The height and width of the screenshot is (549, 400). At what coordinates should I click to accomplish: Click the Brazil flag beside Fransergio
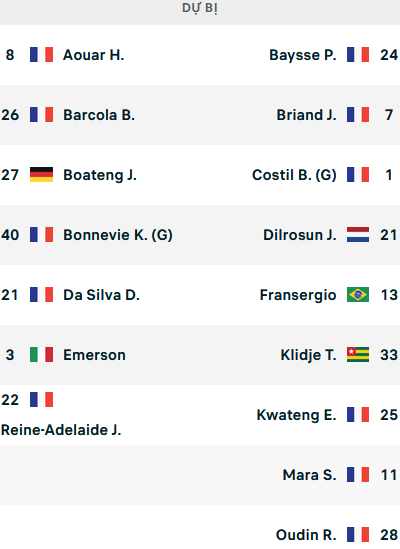[358, 294]
